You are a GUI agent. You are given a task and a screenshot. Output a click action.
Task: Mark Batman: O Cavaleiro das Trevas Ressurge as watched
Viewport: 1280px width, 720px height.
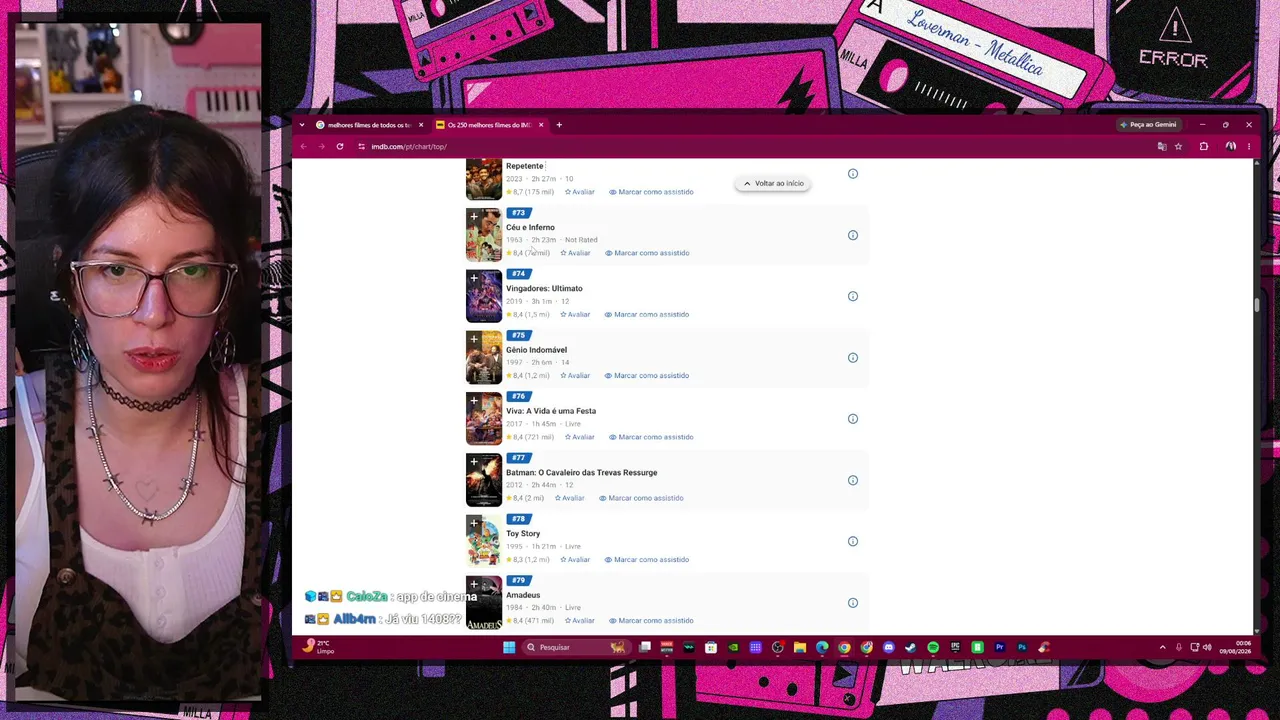point(641,498)
